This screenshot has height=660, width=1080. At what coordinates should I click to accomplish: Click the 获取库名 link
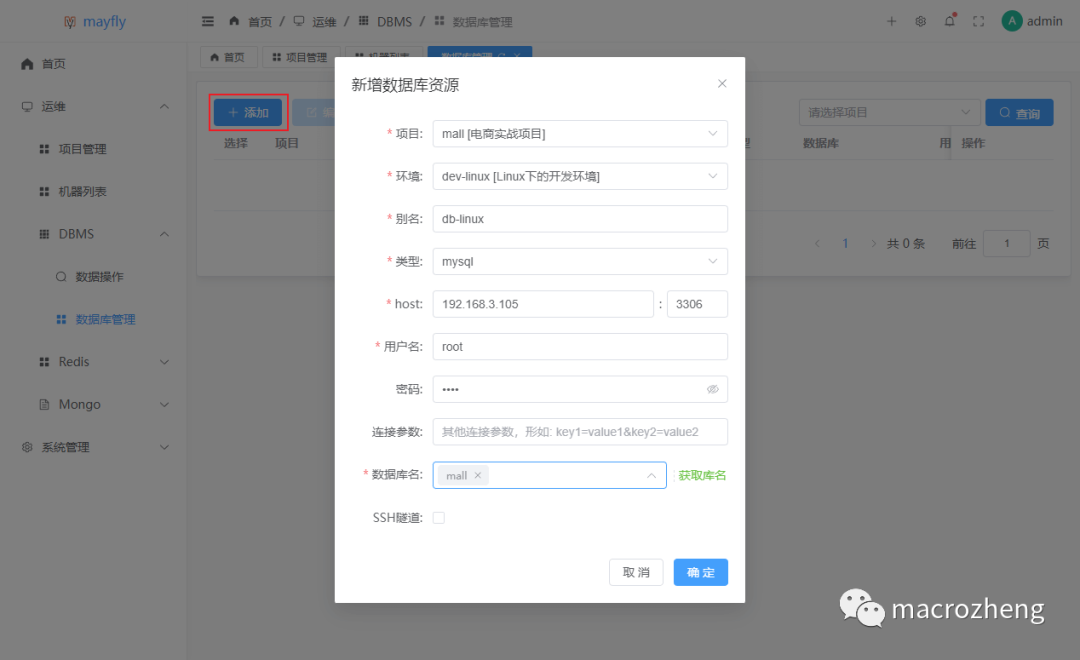702,476
